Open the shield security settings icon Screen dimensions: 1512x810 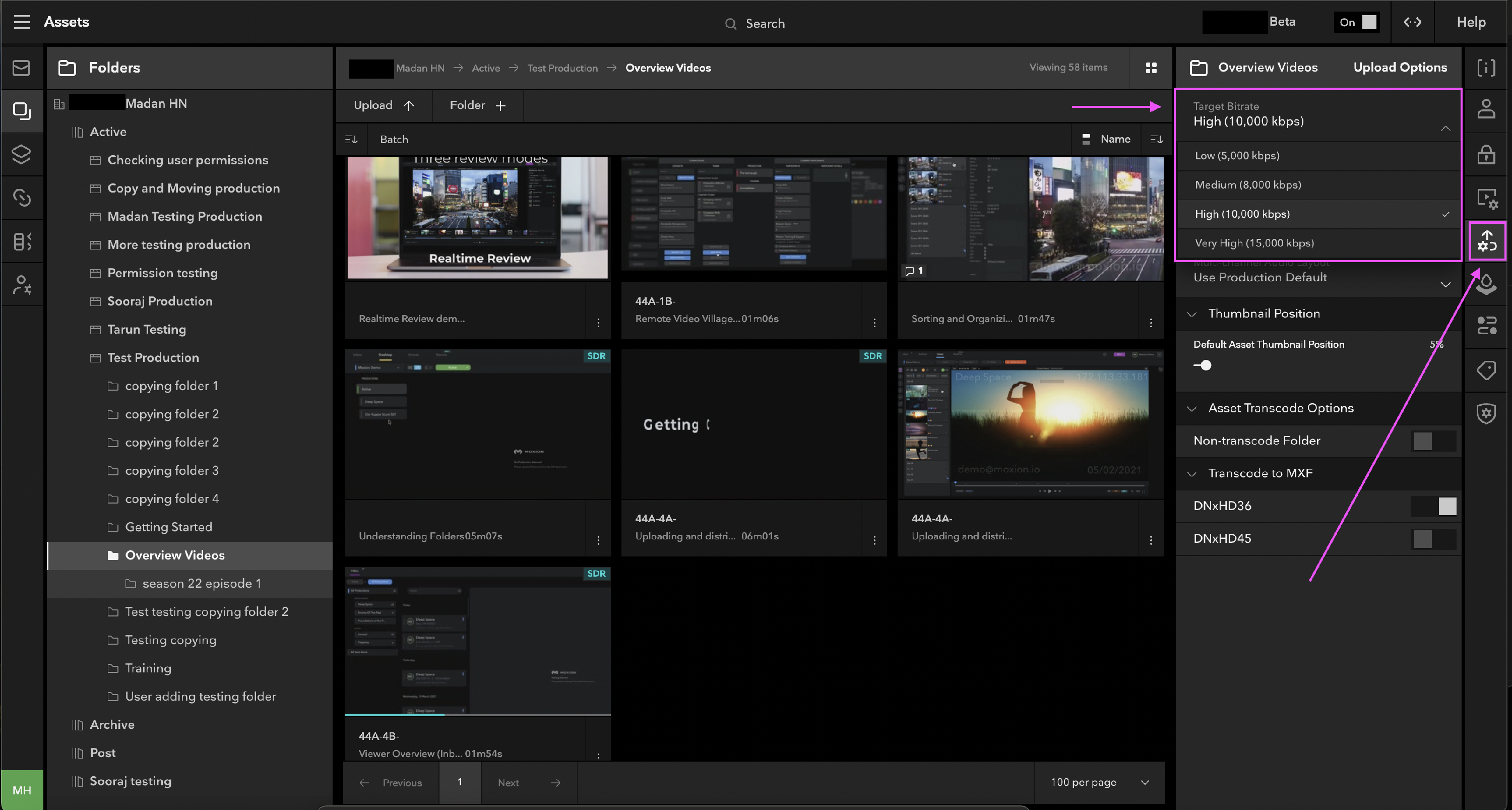click(x=1486, y=413)
